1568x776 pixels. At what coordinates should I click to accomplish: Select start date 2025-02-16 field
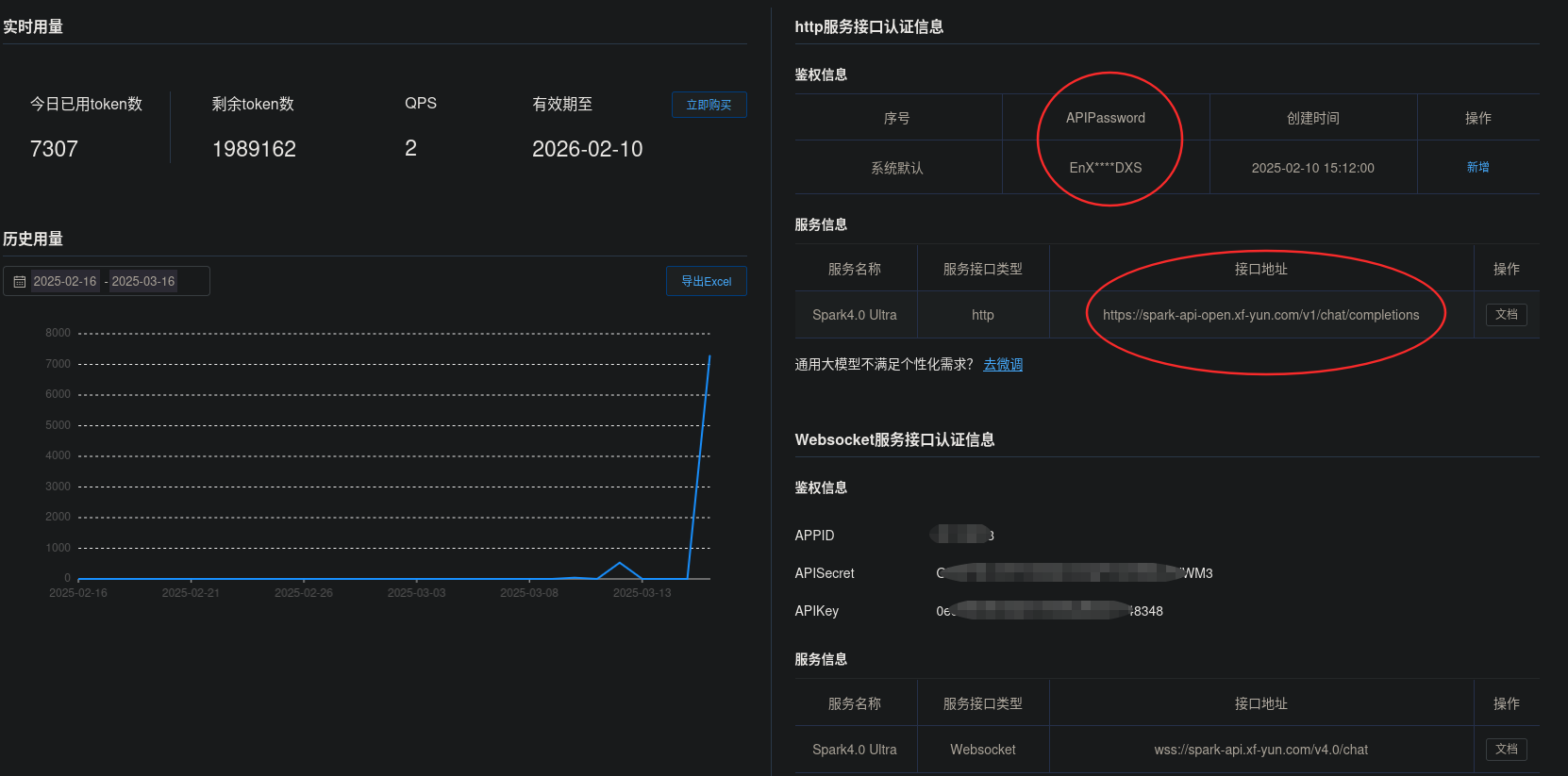point(65,281)
